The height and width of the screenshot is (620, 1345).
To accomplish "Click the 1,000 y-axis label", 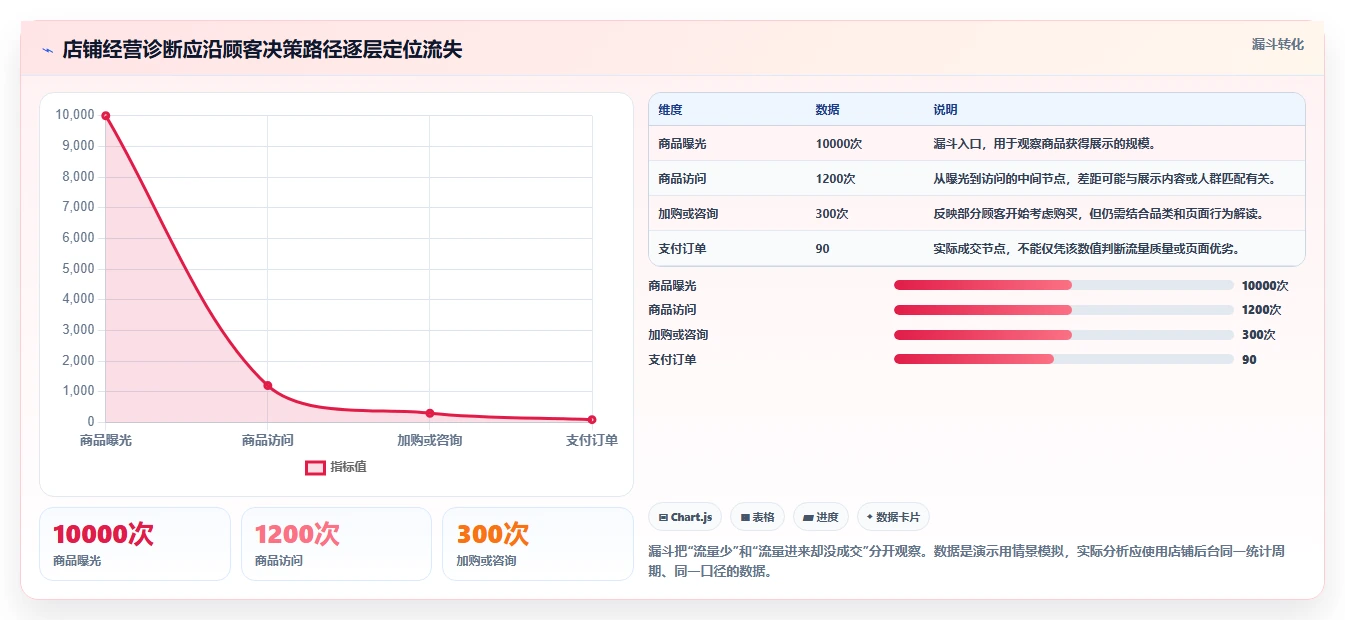I will pos(78,391).
